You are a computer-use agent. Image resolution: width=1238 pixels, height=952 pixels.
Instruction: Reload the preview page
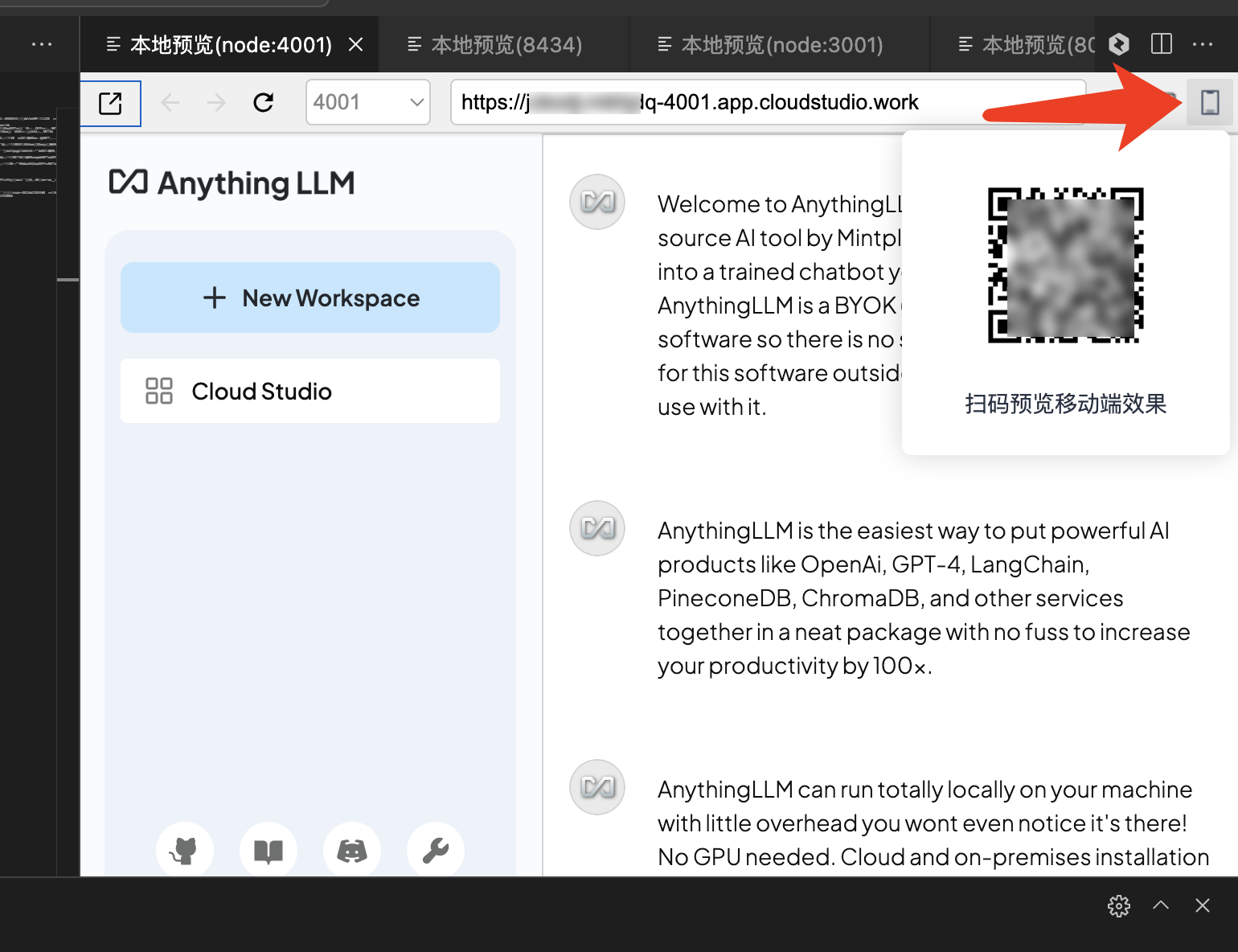pyautogui.click(x=263, y=102)
